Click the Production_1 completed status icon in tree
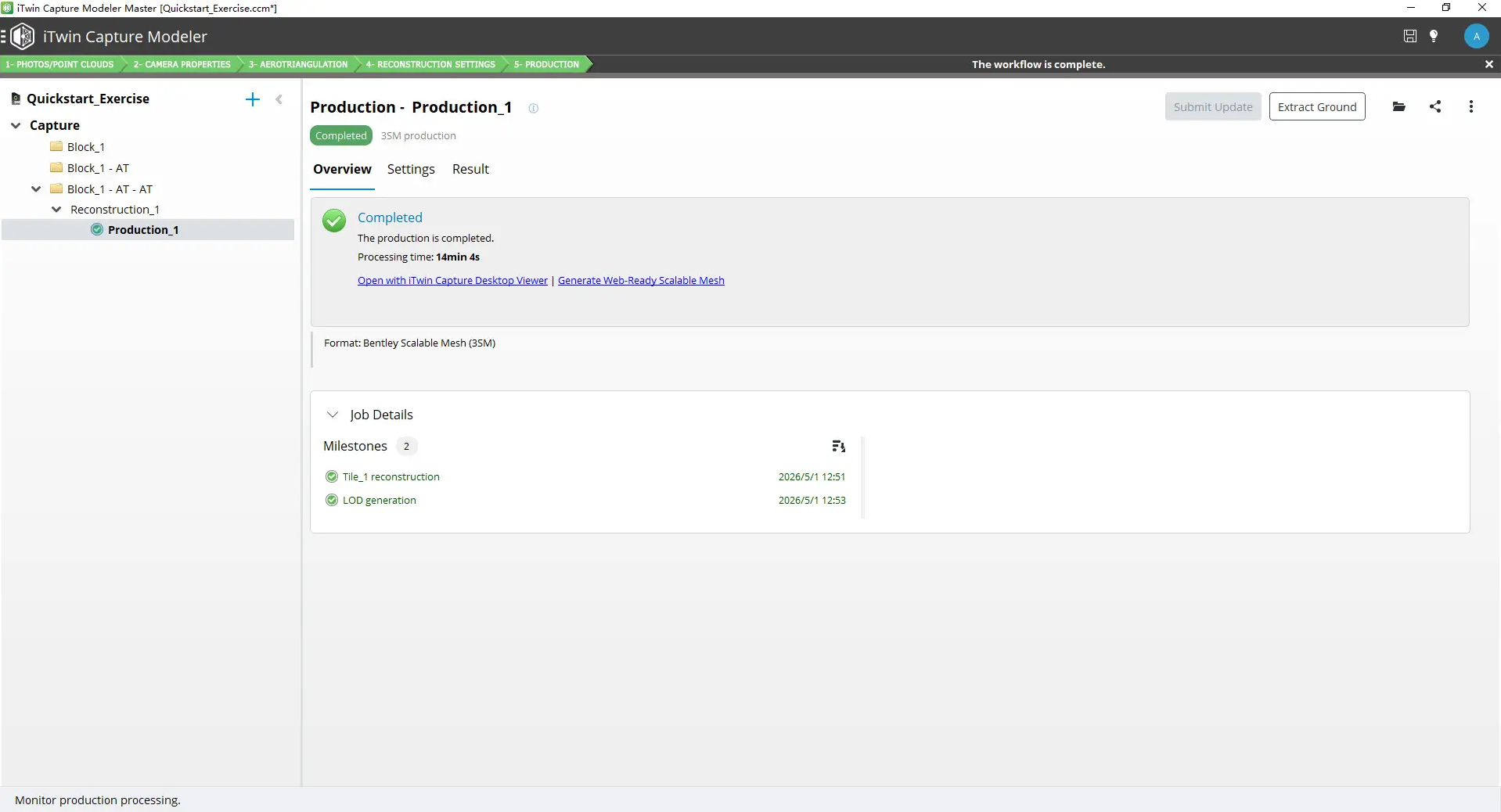The height and width of the screenshot is (812, 1501). click(97, 229)
